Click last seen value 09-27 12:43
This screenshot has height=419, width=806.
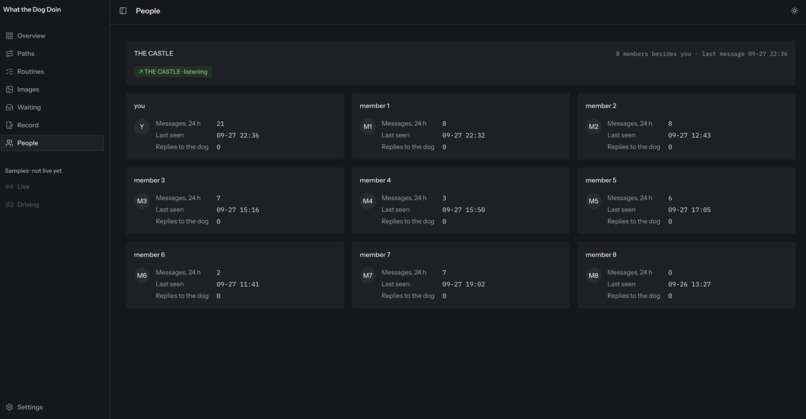tap(689, 136)
